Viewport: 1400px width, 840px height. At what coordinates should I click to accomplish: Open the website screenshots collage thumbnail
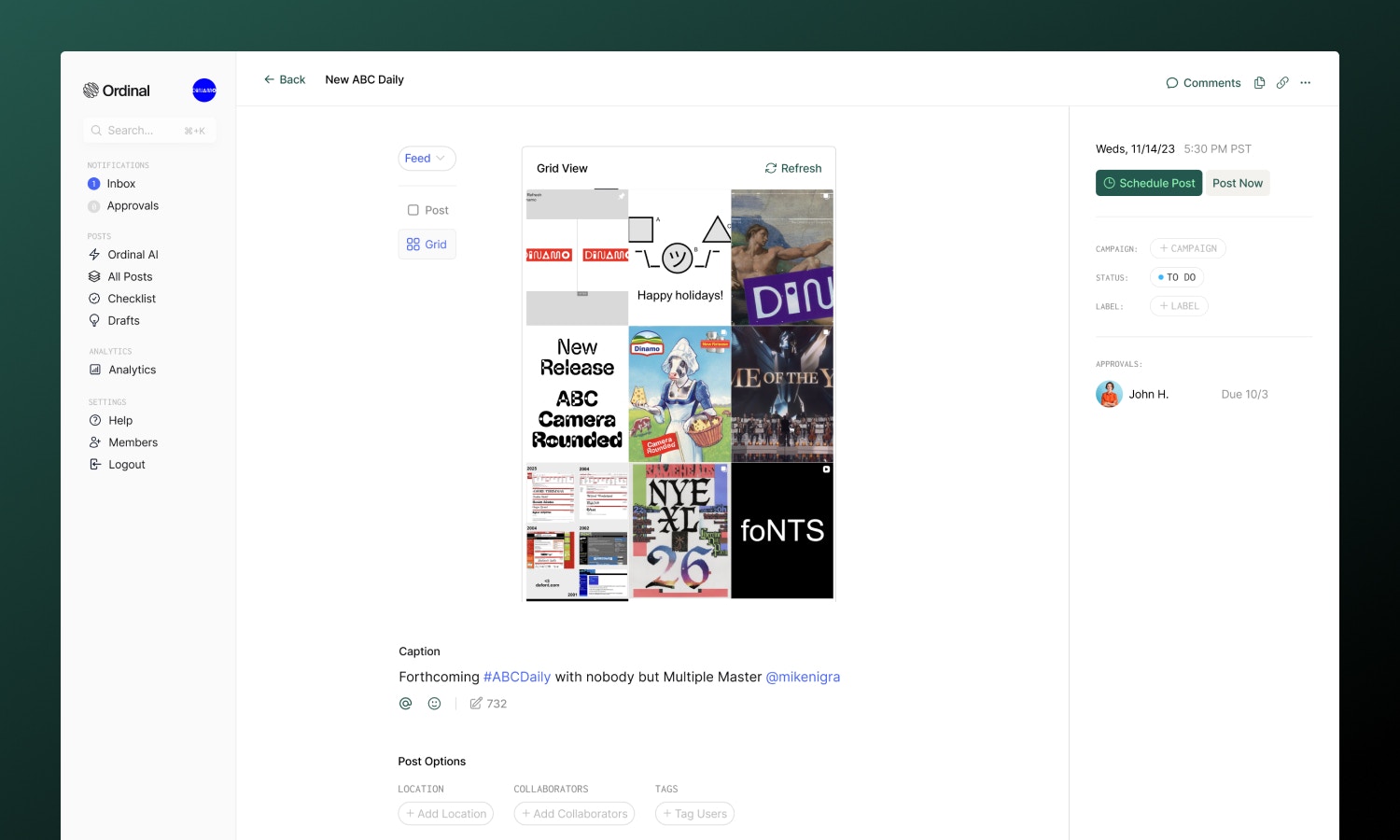(x=577, y=531)
